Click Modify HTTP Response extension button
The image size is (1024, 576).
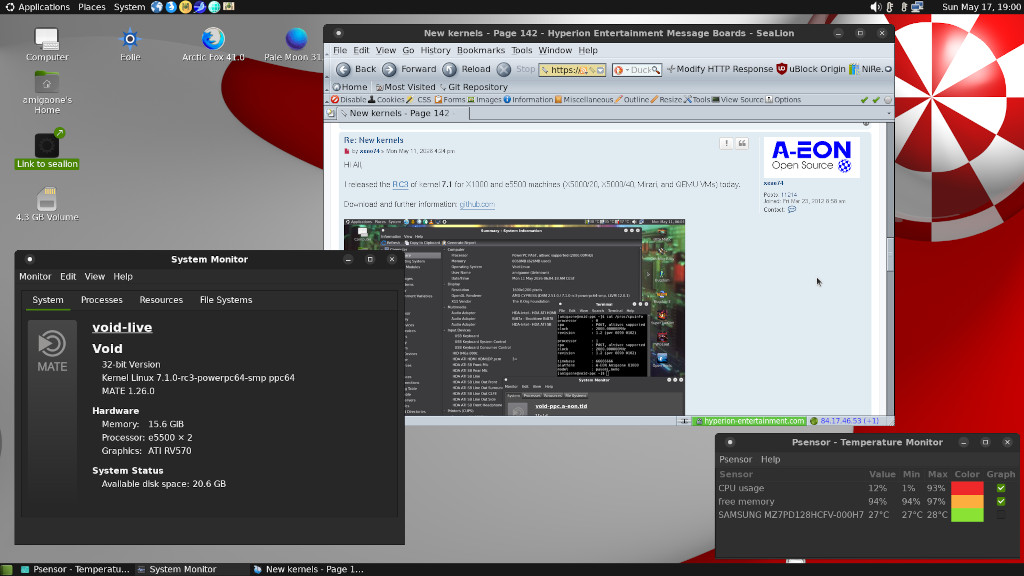pyautogui.click(x=720, y=69)
